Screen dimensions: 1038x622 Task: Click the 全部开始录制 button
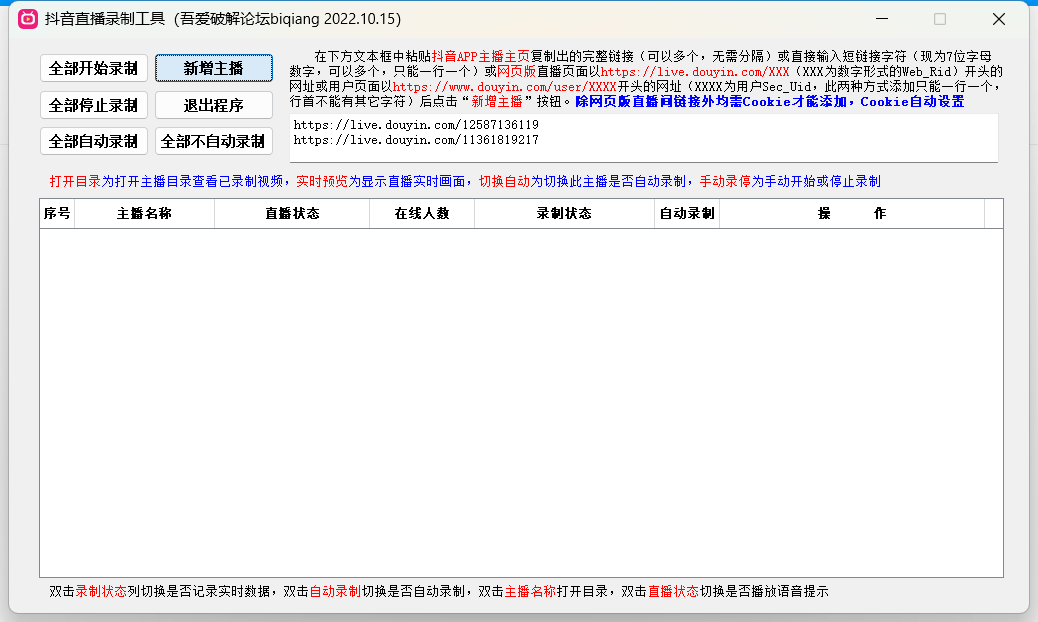coord(94,68)
